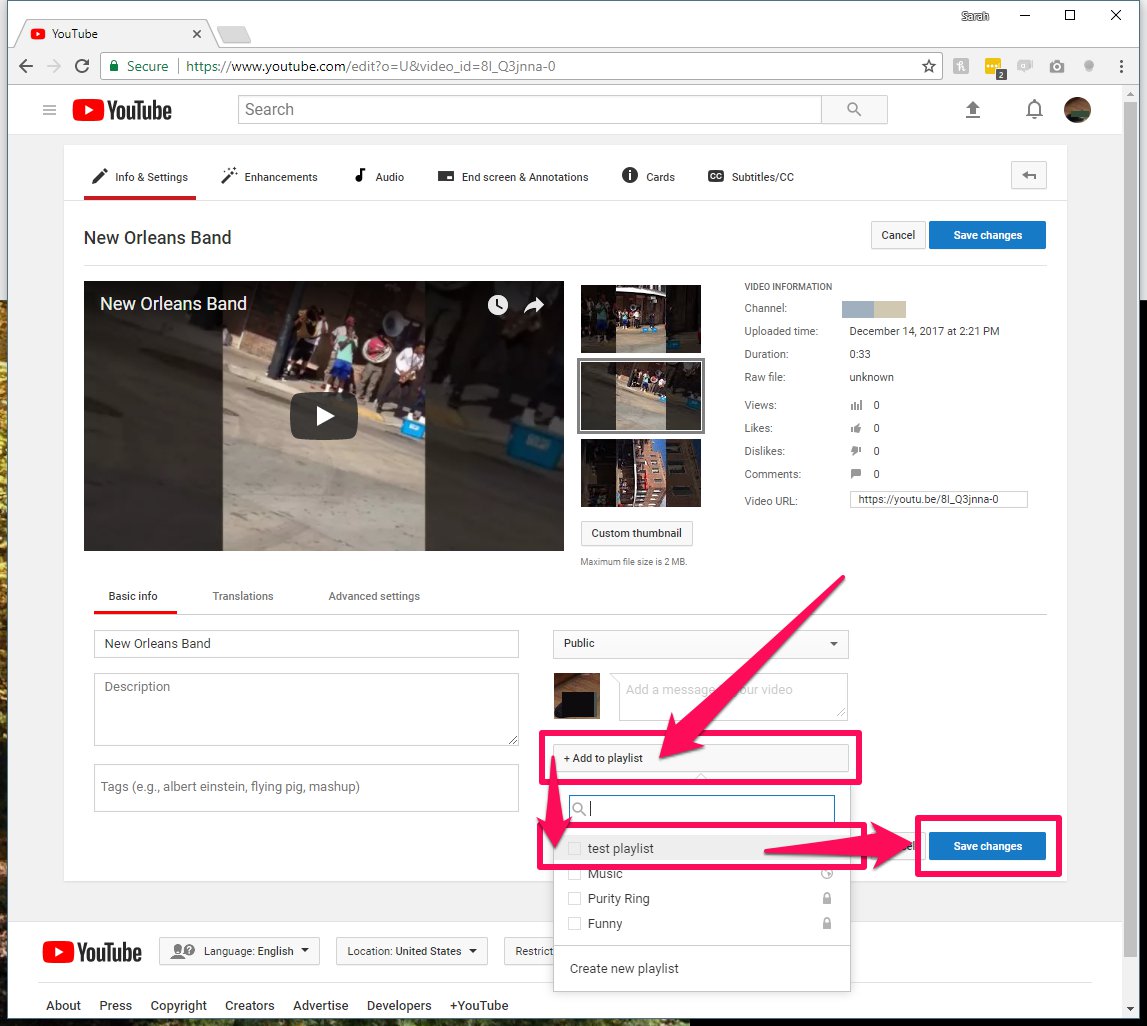Click the upload arrow icon

pos(972,110)
